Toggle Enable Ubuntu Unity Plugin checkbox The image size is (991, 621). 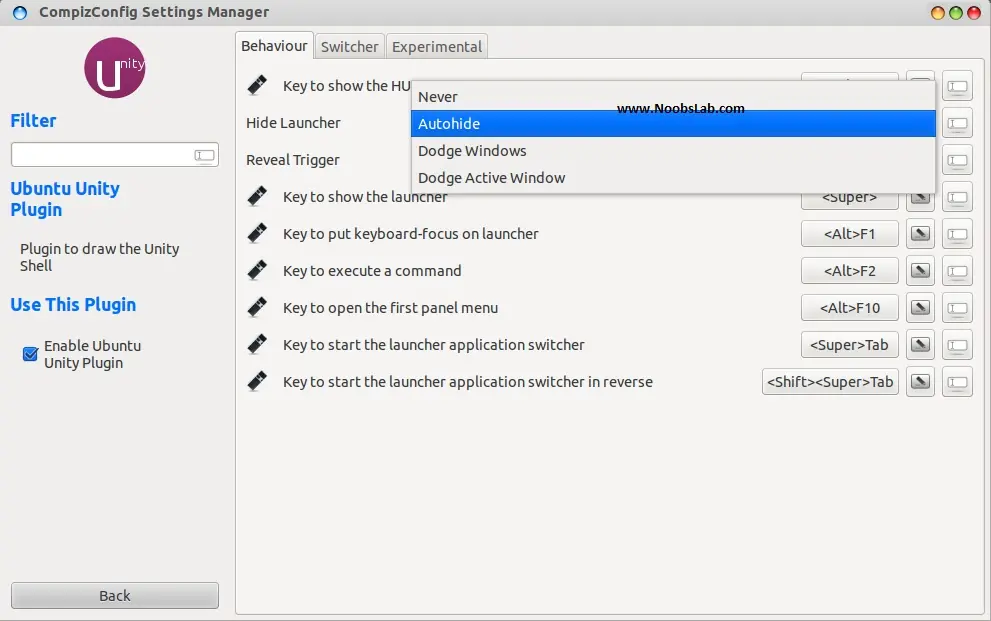tap(30, 354)
